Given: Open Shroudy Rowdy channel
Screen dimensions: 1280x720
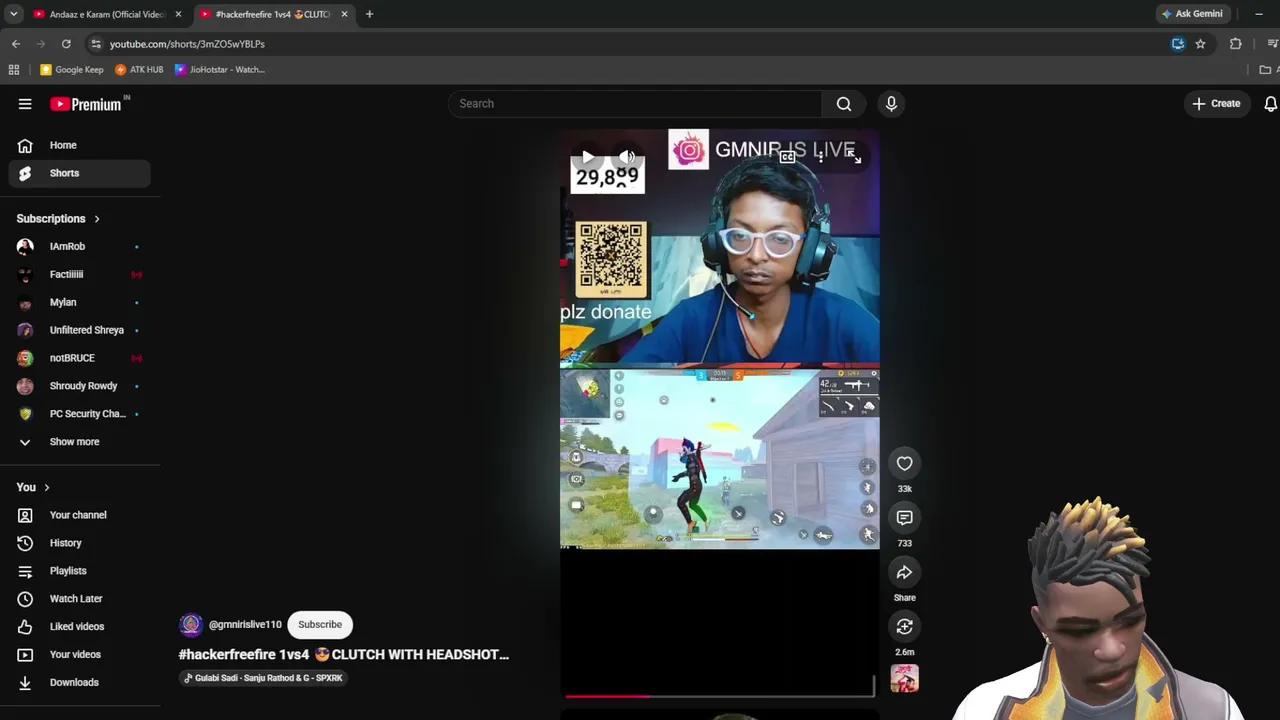Looking at the screenshot, I should point(80,386).
